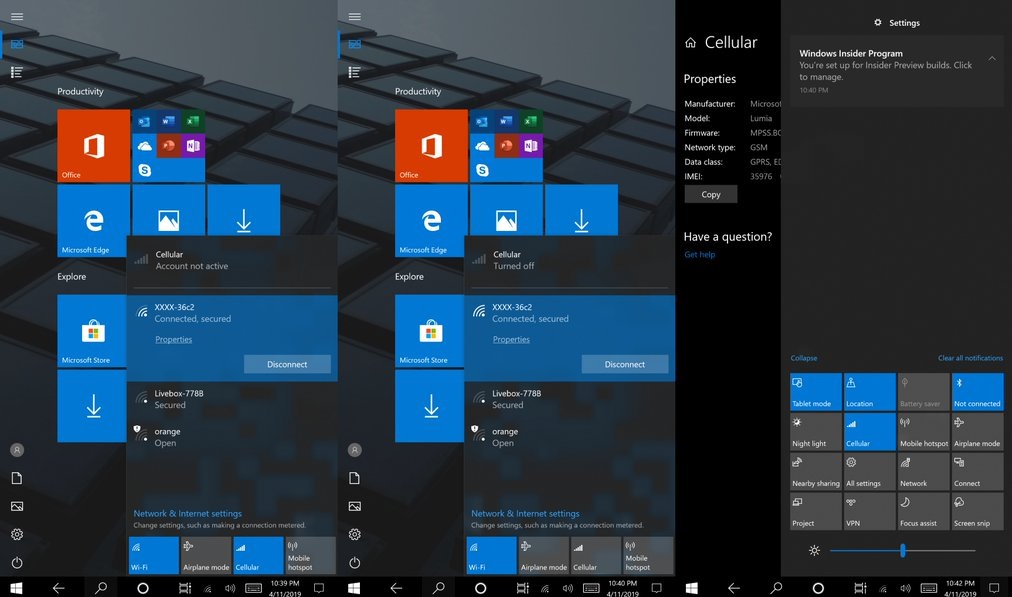Viewport: 1012px width, 597px height.
Task: Toggle the Focus assist quick action
Action: [924, 511]
